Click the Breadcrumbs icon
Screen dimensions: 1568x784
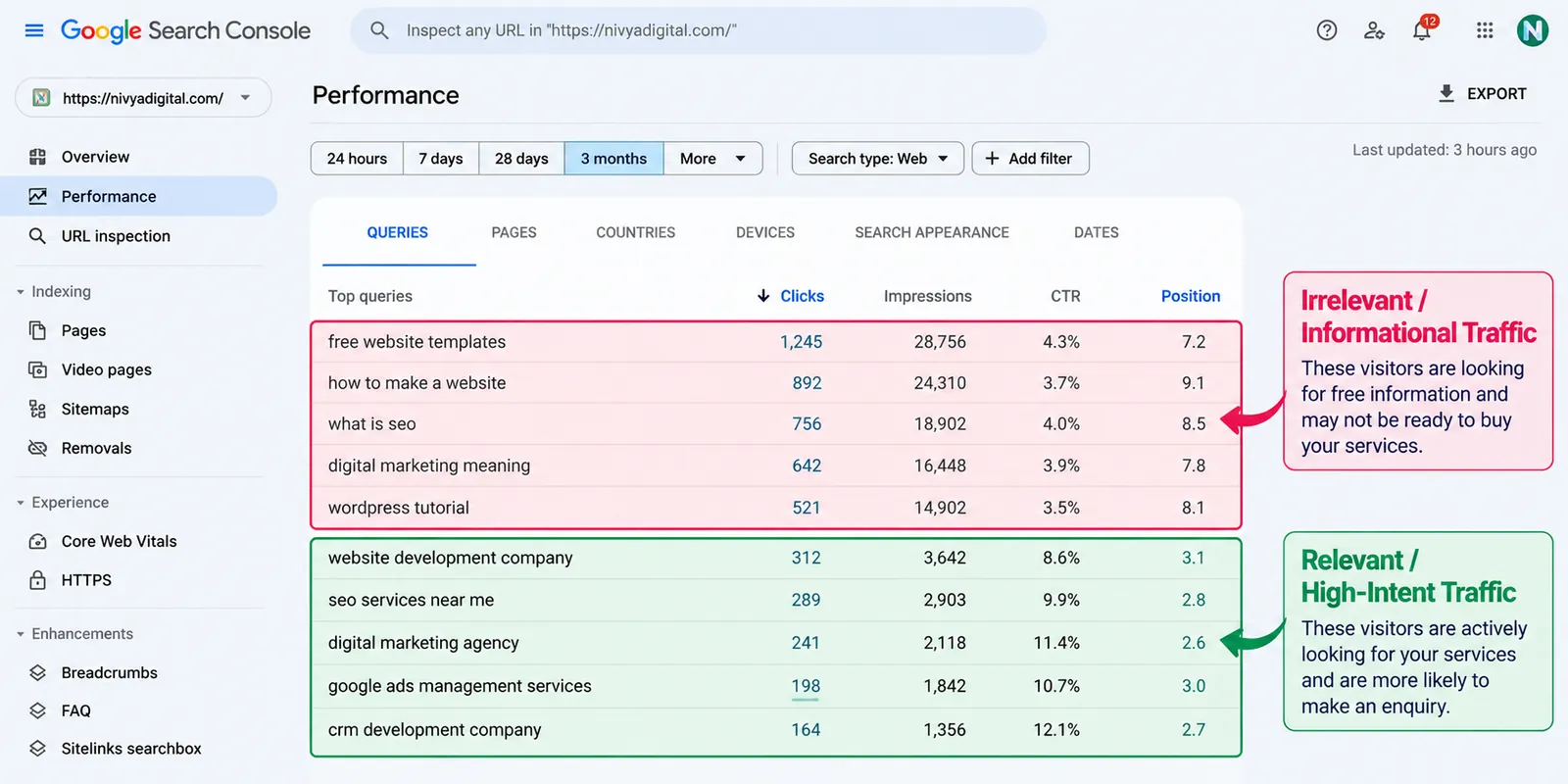point(37,672)
